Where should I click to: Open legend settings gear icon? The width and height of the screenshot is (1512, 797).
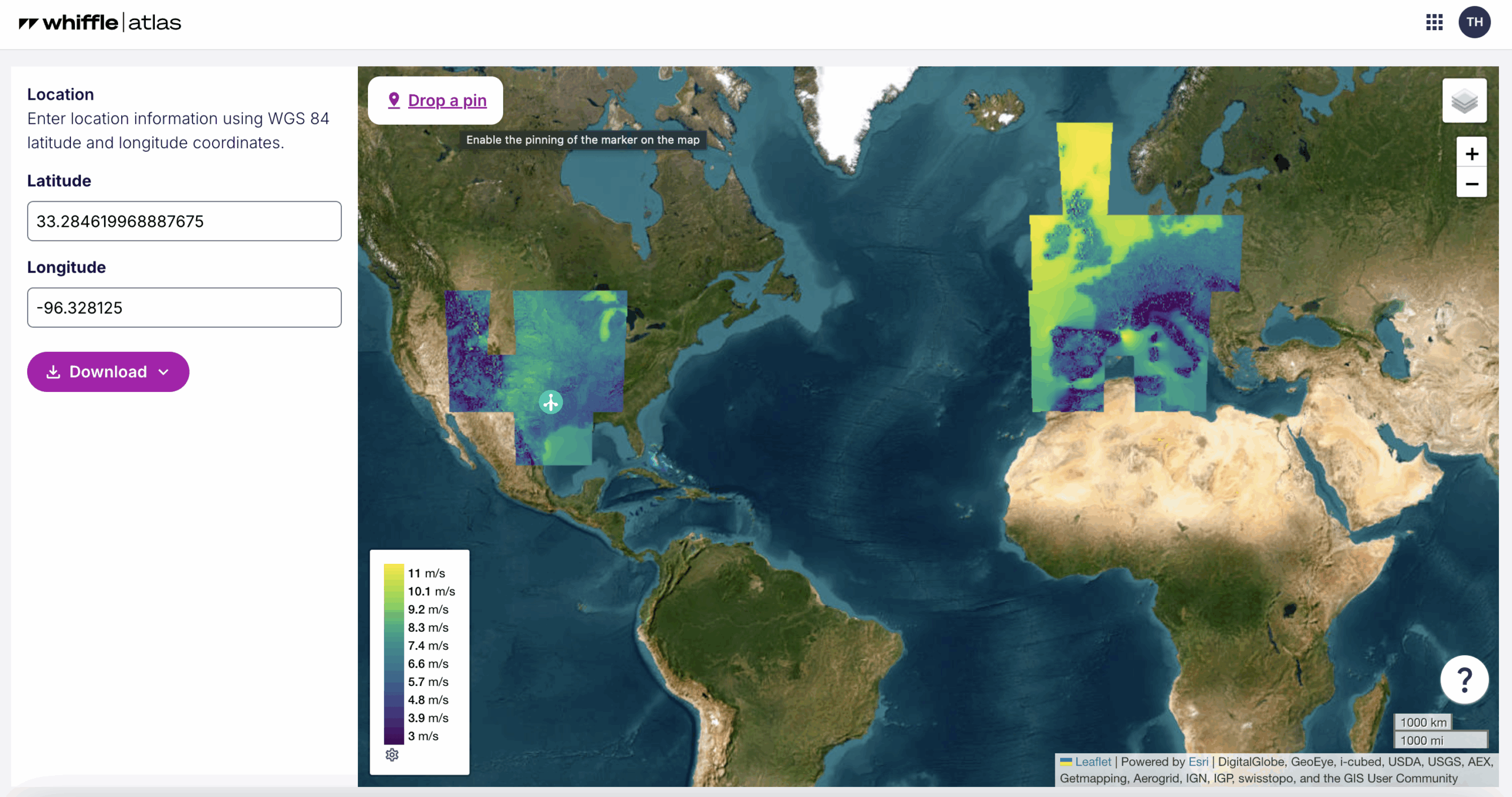pos(392,754)
